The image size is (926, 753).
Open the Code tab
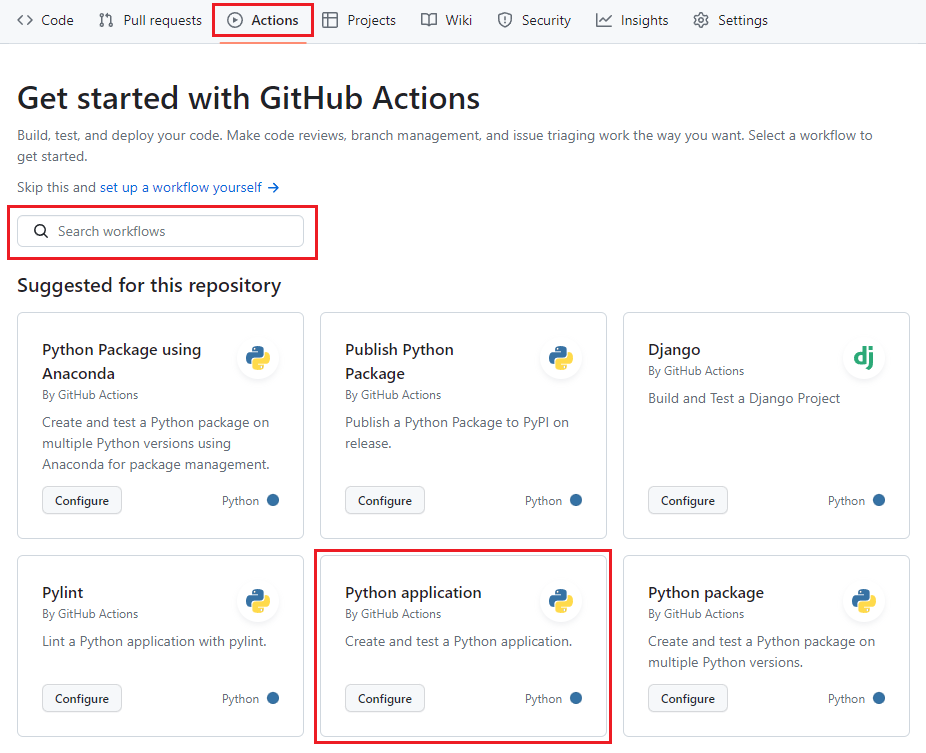point(45,20)
